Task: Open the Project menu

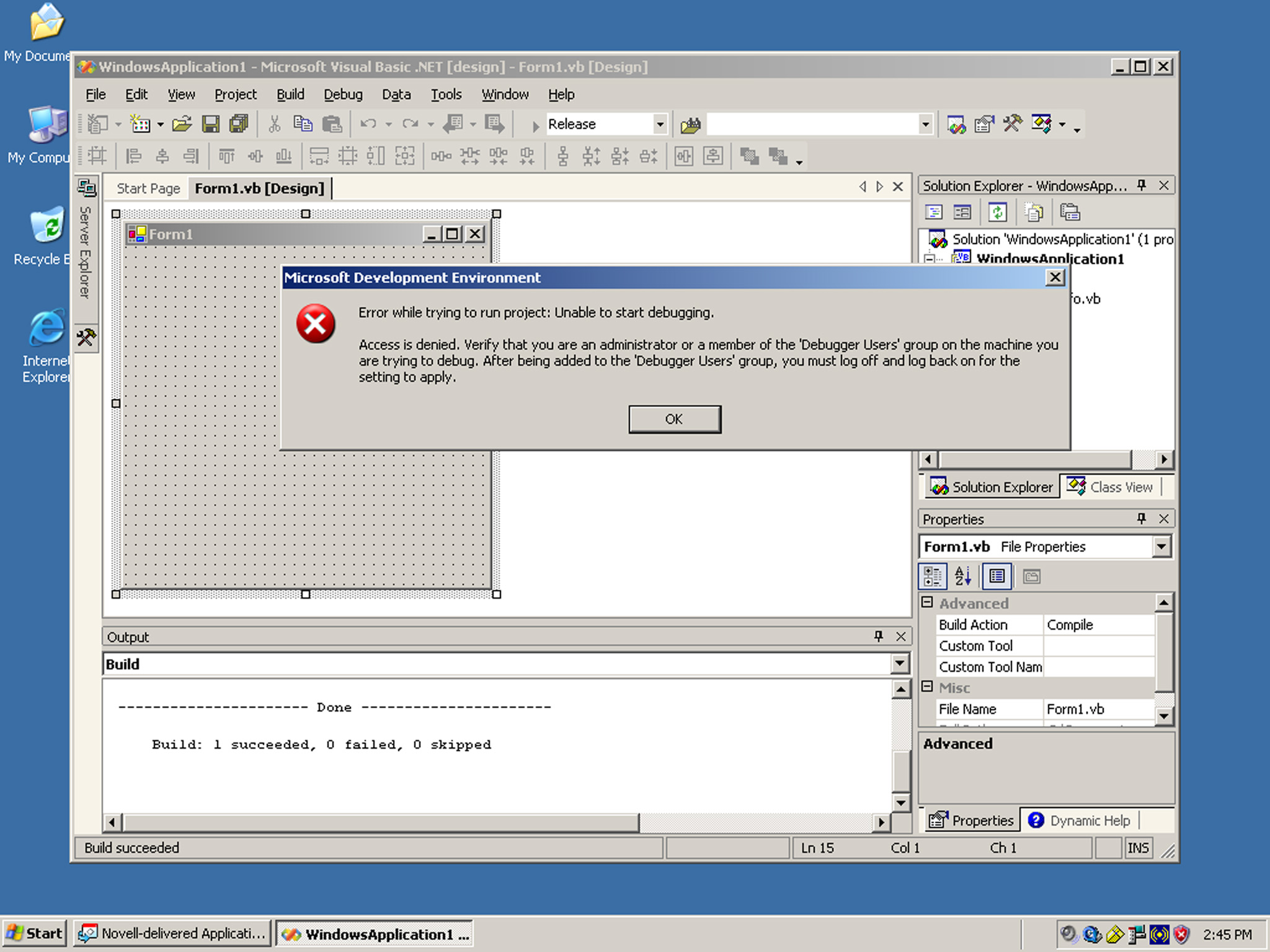Action: click(236, 95)
